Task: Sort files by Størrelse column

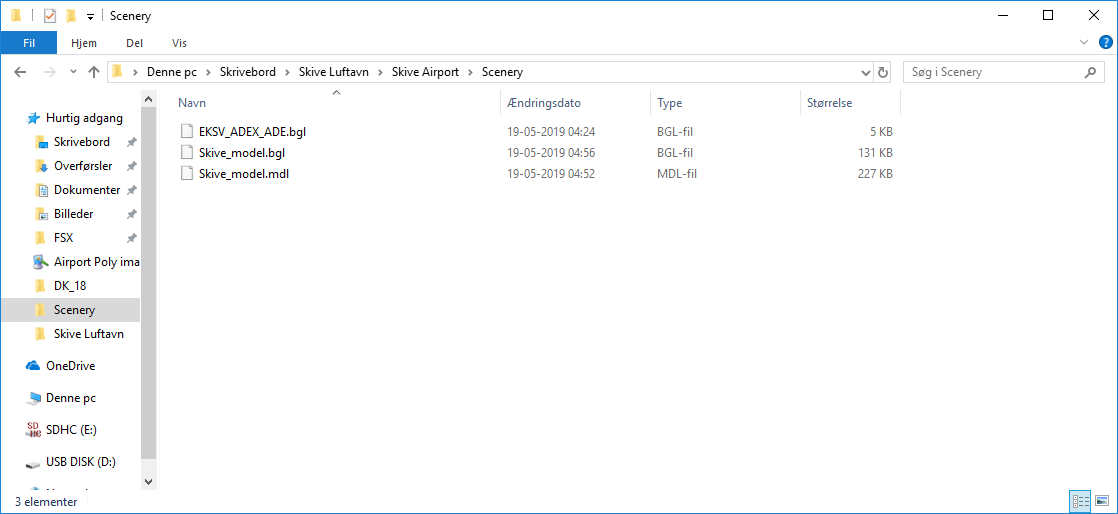Action: (x=850, y=103)
